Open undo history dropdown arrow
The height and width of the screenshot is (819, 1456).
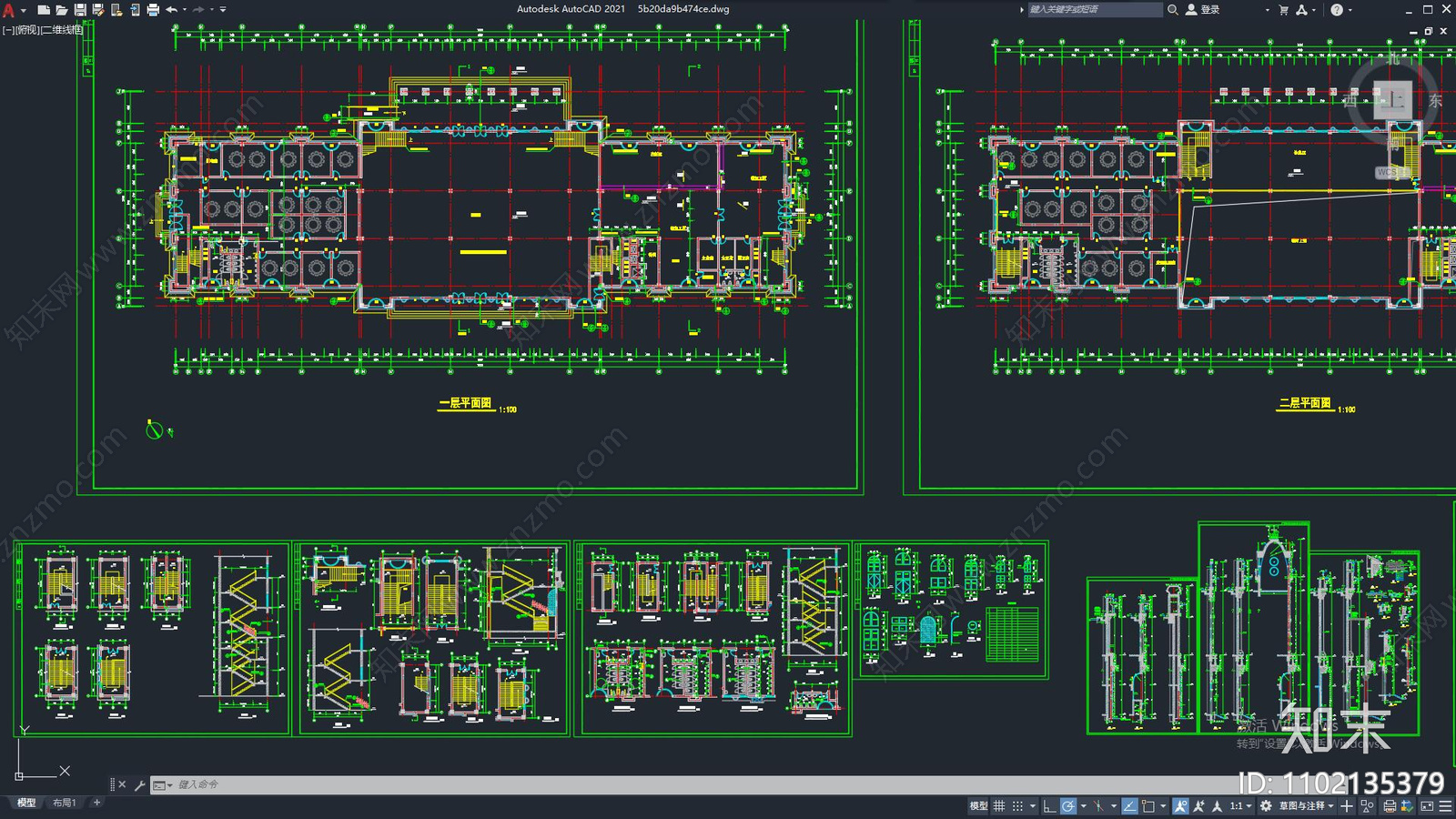coord(185,9)
